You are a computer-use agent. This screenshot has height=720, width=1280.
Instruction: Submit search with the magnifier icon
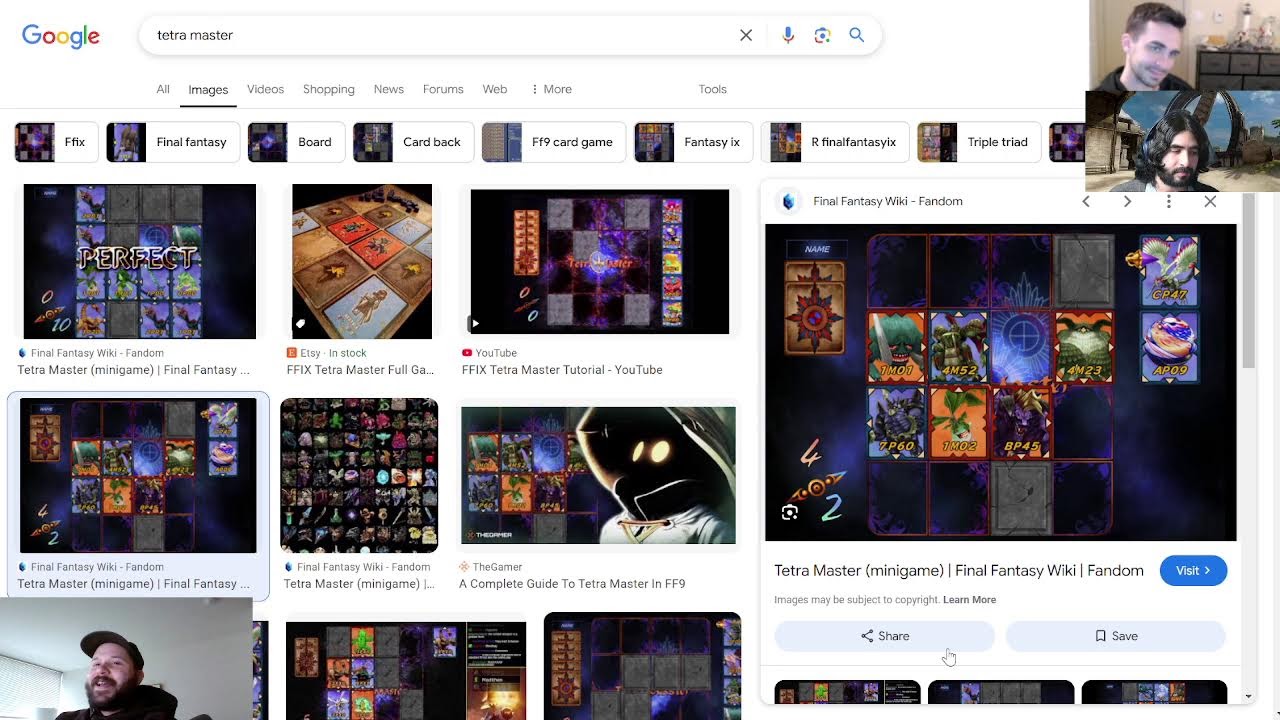tap(857, 35)
